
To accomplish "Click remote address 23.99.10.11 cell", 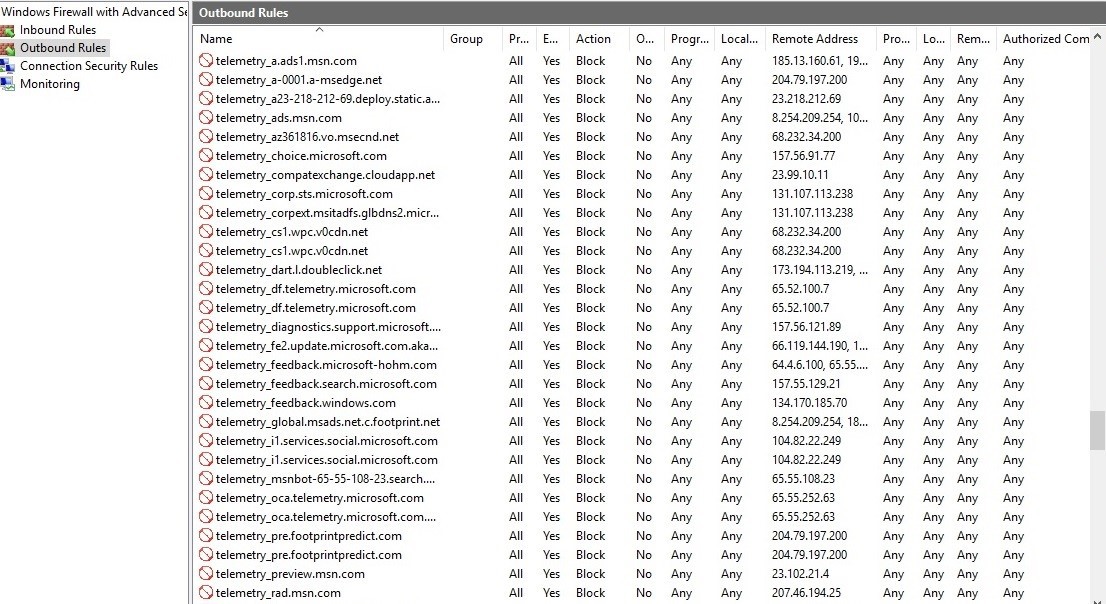I will [800, 175].
